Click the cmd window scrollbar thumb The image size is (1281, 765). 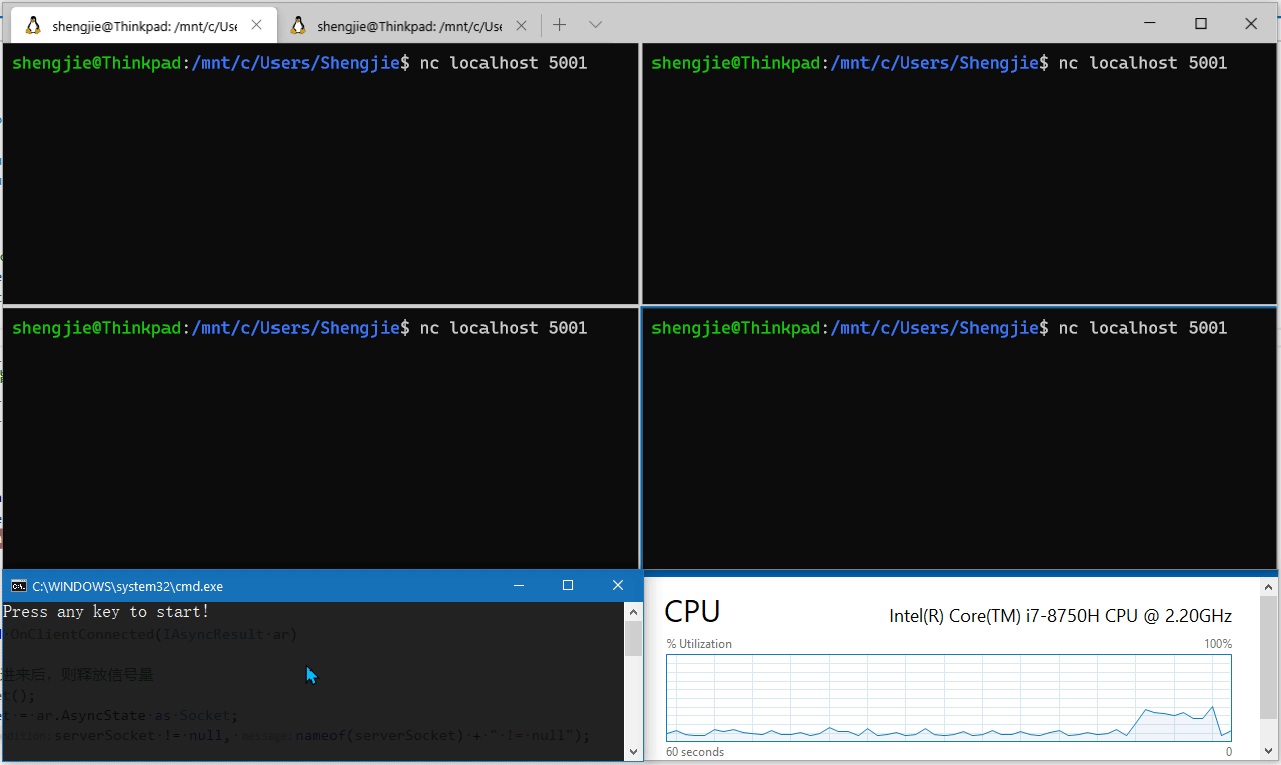[633, 638]
